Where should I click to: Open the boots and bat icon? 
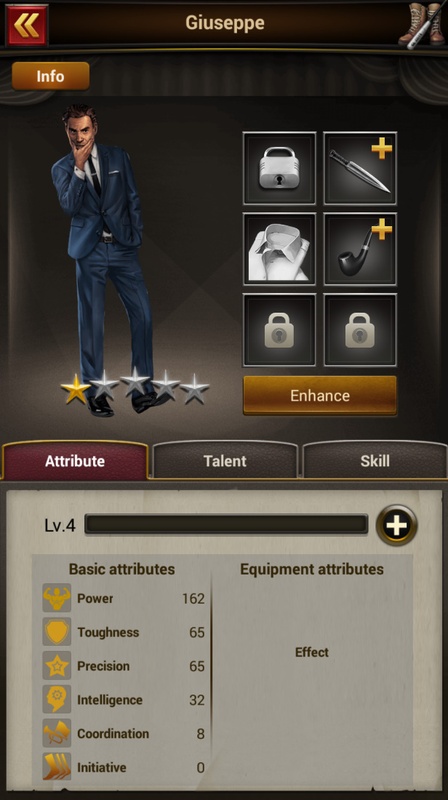pos(421,24)
